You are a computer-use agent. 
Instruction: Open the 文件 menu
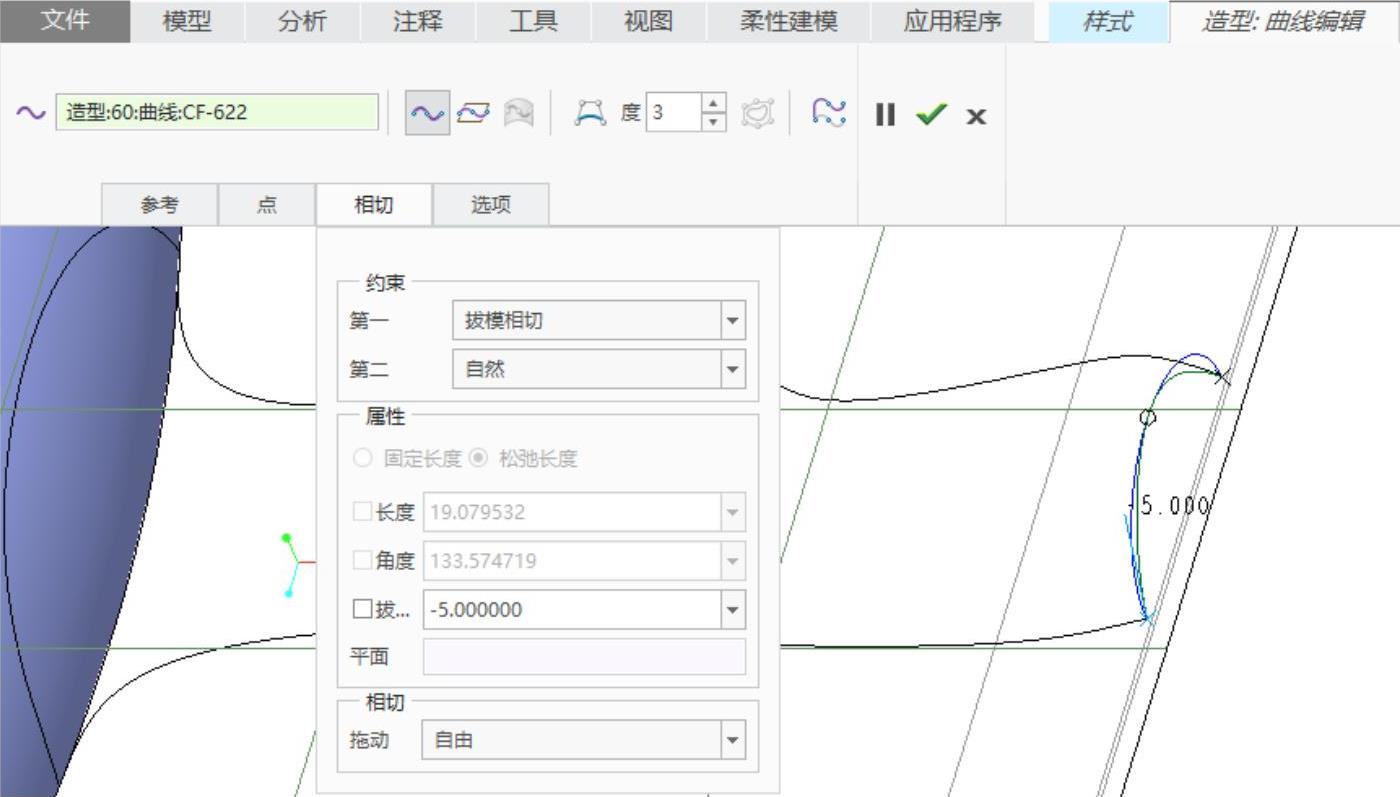[x=65, y=21]
